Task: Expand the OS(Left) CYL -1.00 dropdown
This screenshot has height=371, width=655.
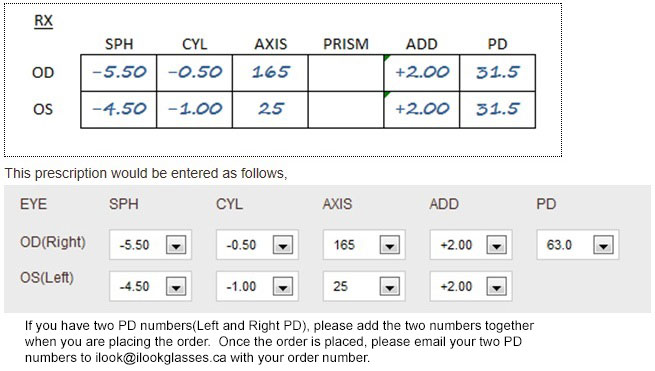Action: pos(283,287)
